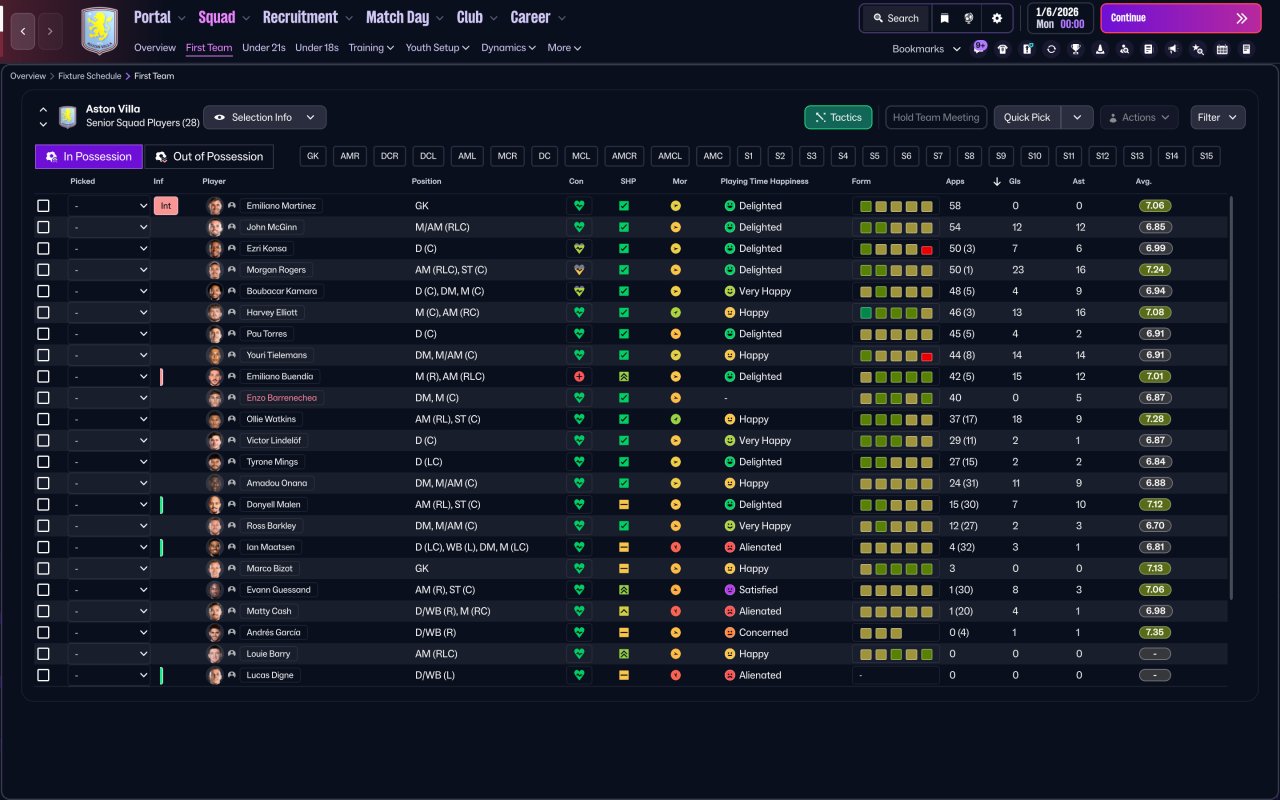Click Morgan Rogers' face portrait

coord(215,270)
